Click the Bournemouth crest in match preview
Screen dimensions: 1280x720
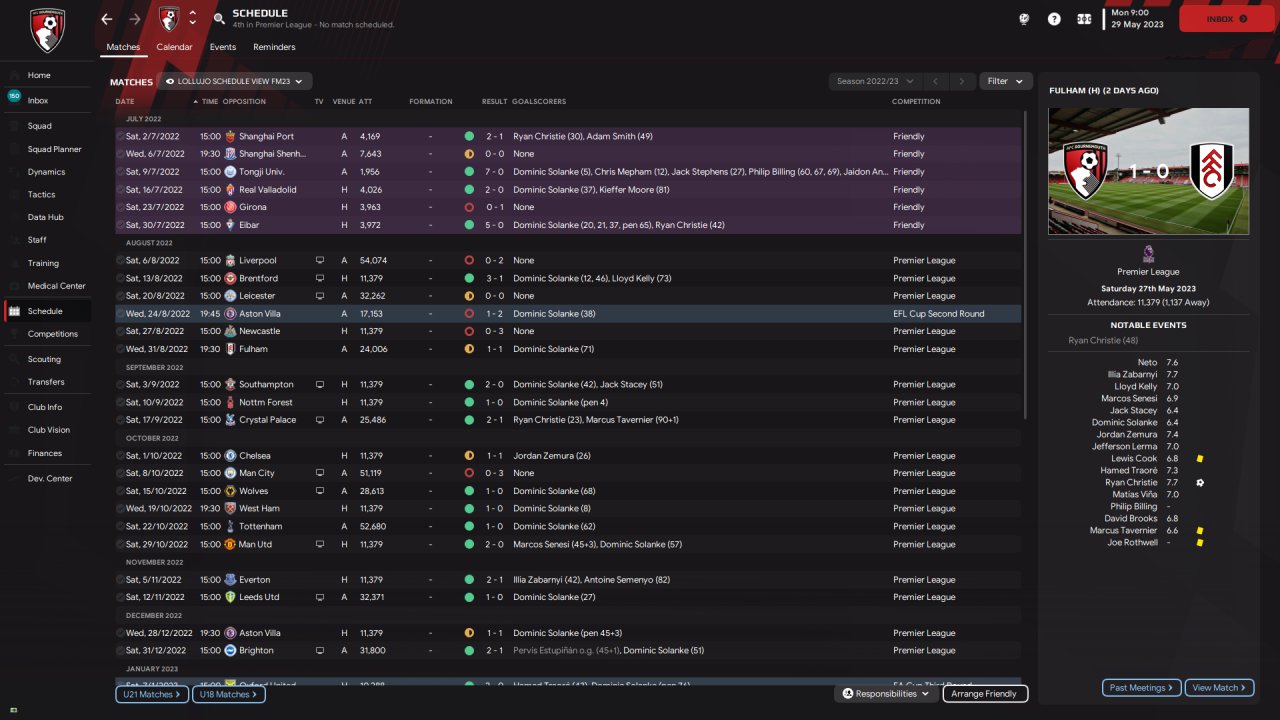pyautogui.click(x=1085, y=171)
